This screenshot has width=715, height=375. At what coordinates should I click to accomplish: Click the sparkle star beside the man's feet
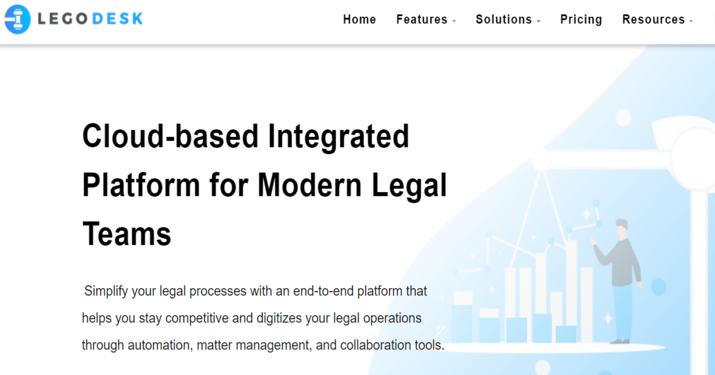(x=608, y=318)
